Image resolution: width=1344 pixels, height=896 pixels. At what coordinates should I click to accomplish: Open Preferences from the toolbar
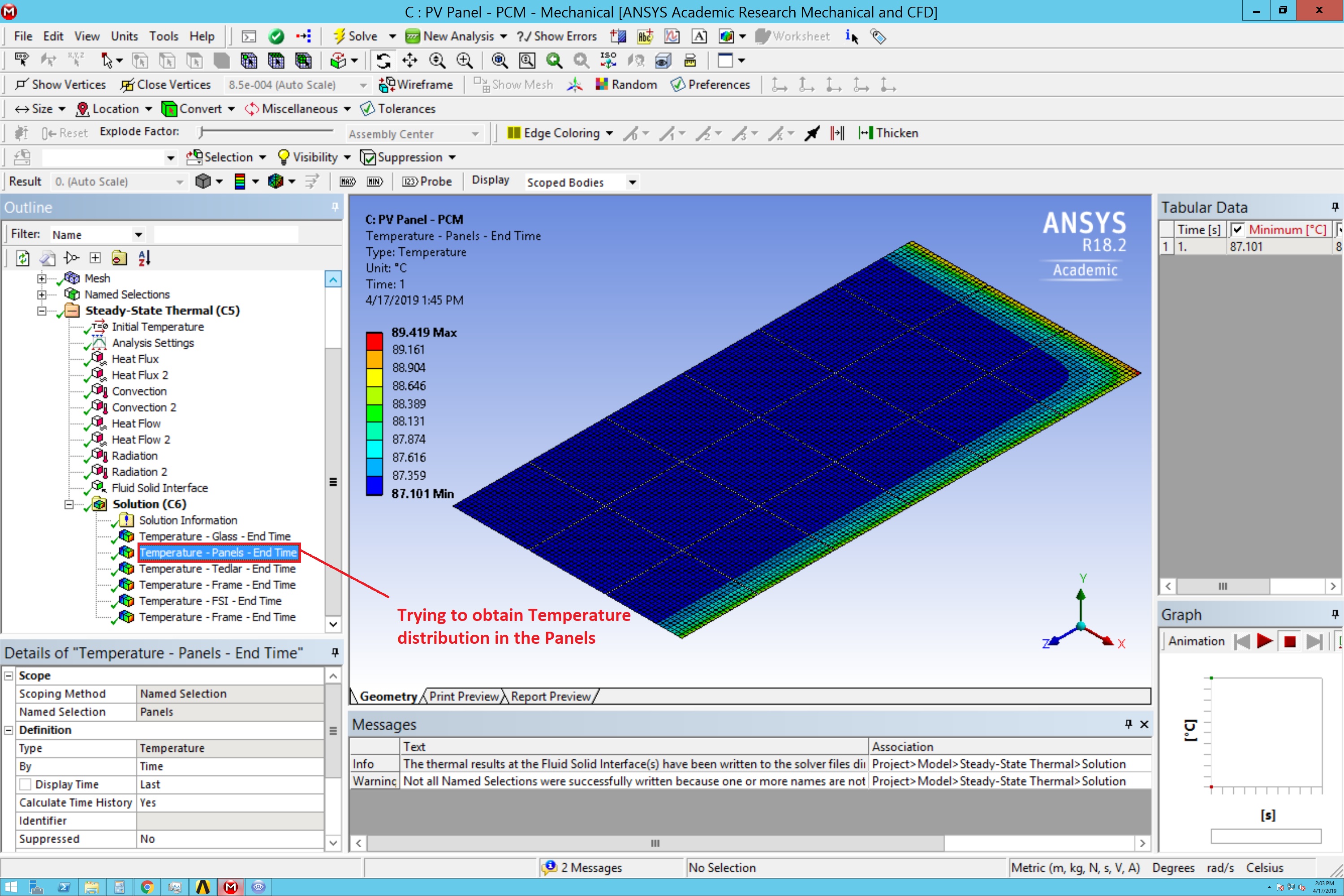click(x=710, y=85)
